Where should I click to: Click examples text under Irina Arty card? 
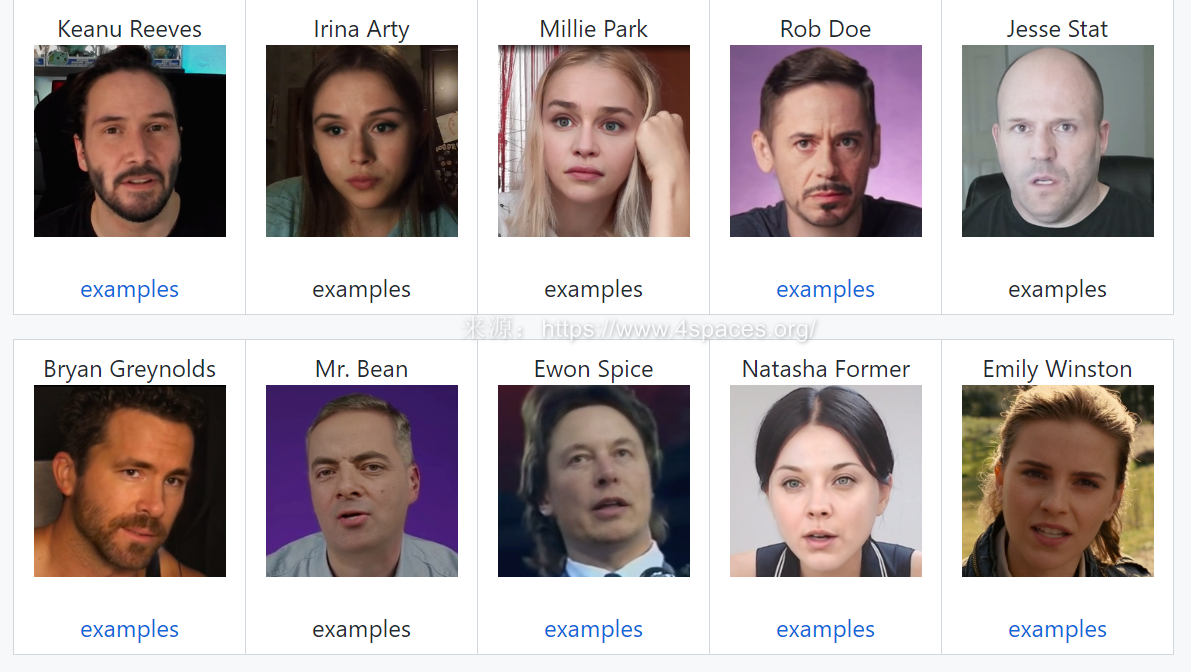pos(362,289)
